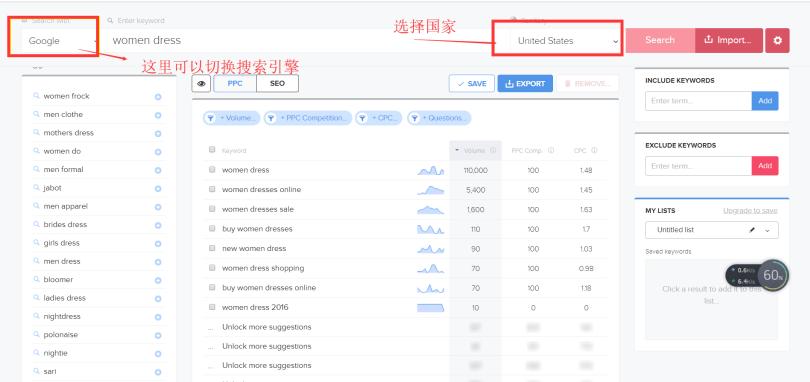Viewport: 810px width, 382px height.
Task: Click Add under Exclude Keywords
Action: coord(765,166)
